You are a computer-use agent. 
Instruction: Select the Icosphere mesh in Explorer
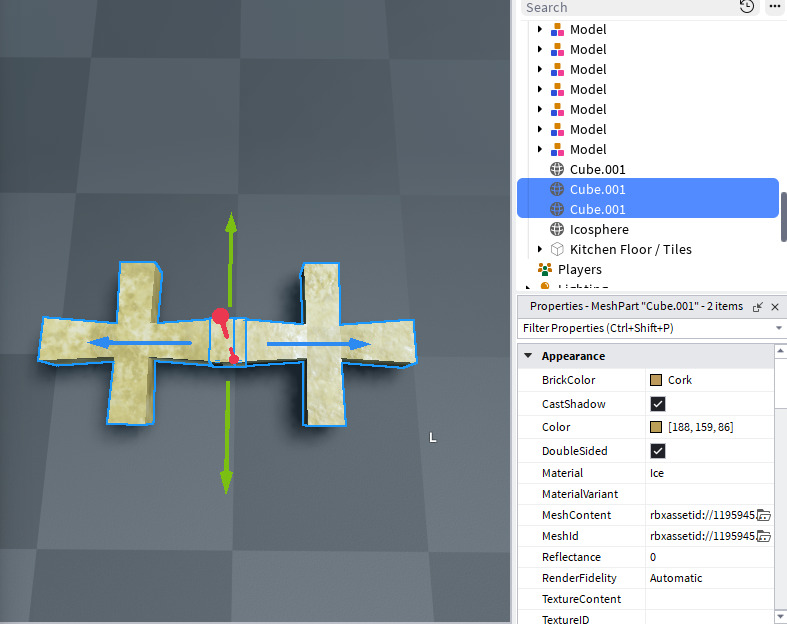tap(599, 229)
